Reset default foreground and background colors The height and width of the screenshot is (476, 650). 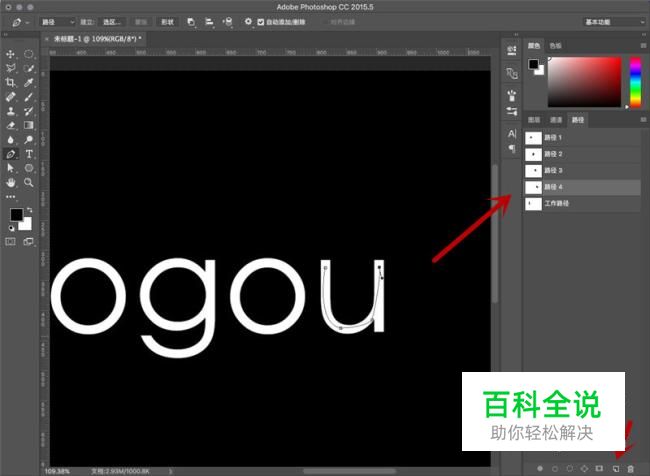[12, 228]
